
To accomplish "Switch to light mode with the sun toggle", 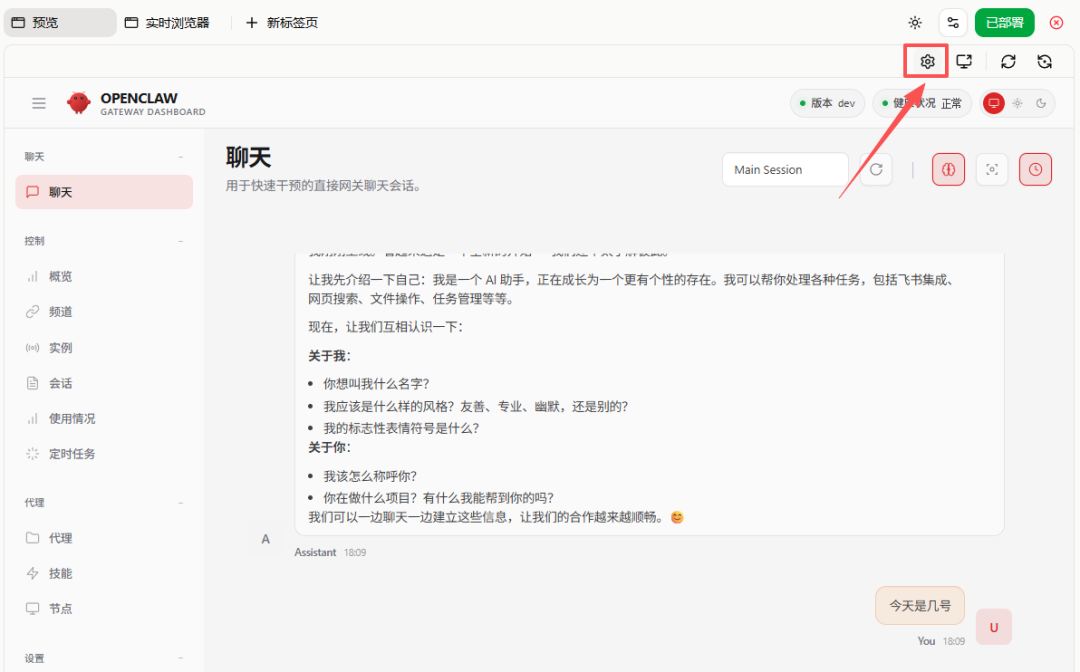I will coord(1016,103).
